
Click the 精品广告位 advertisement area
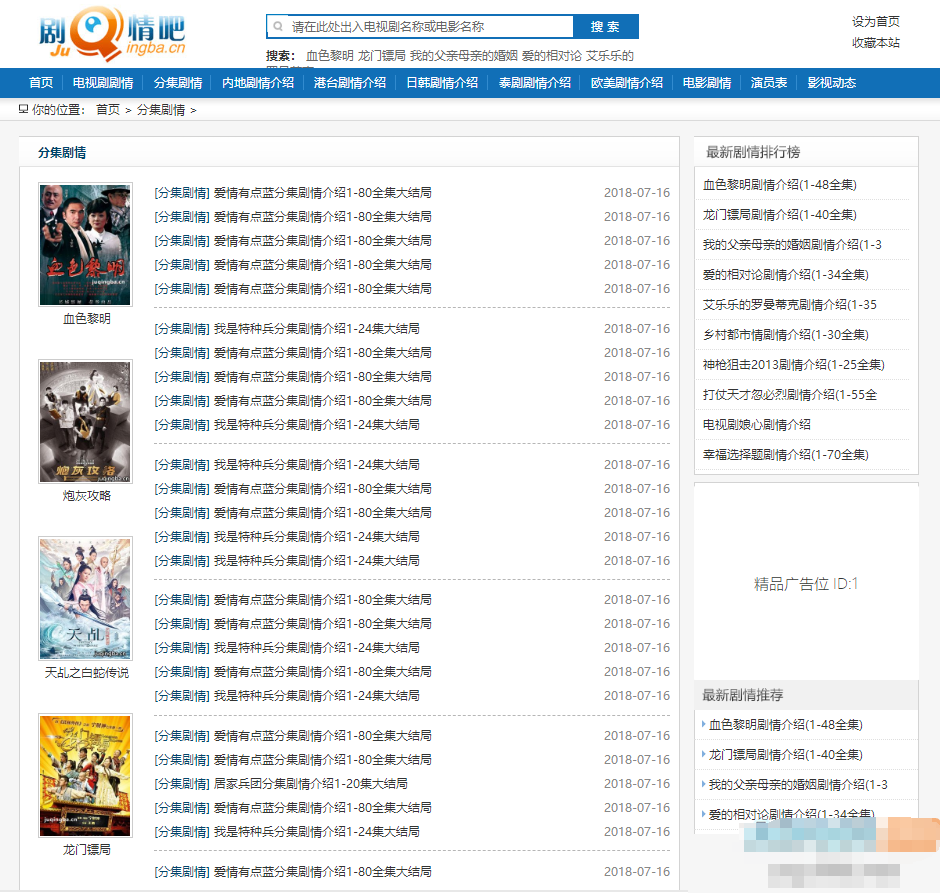(x=805, y=585)
